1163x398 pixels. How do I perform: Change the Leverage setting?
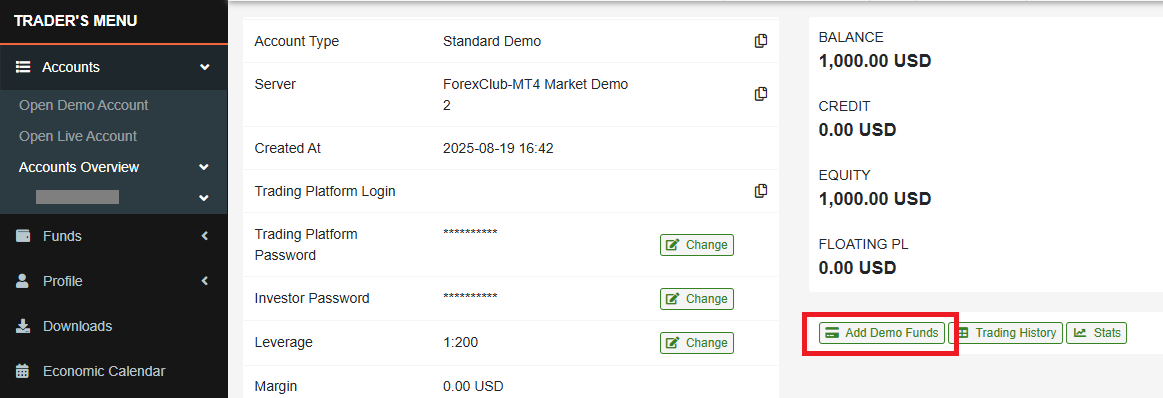pos(696,342)
